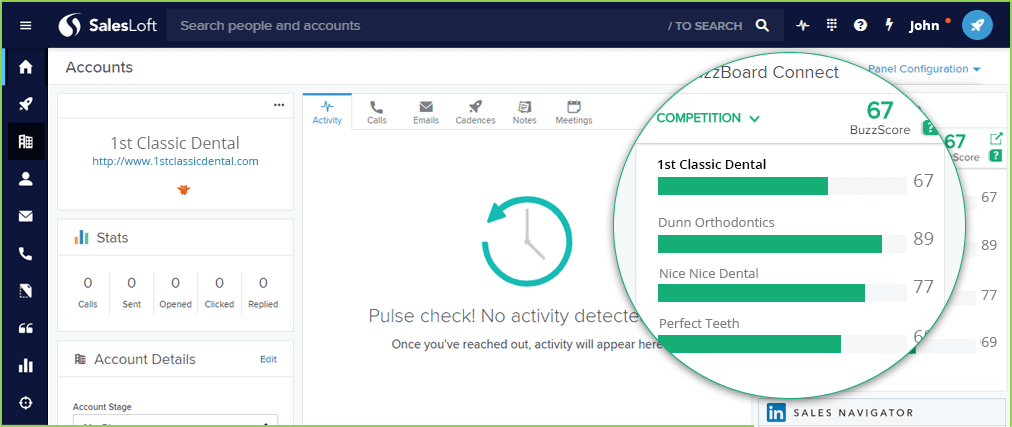Click the Accounts page heading
The image size is (1012, 427).
[99, 67]
